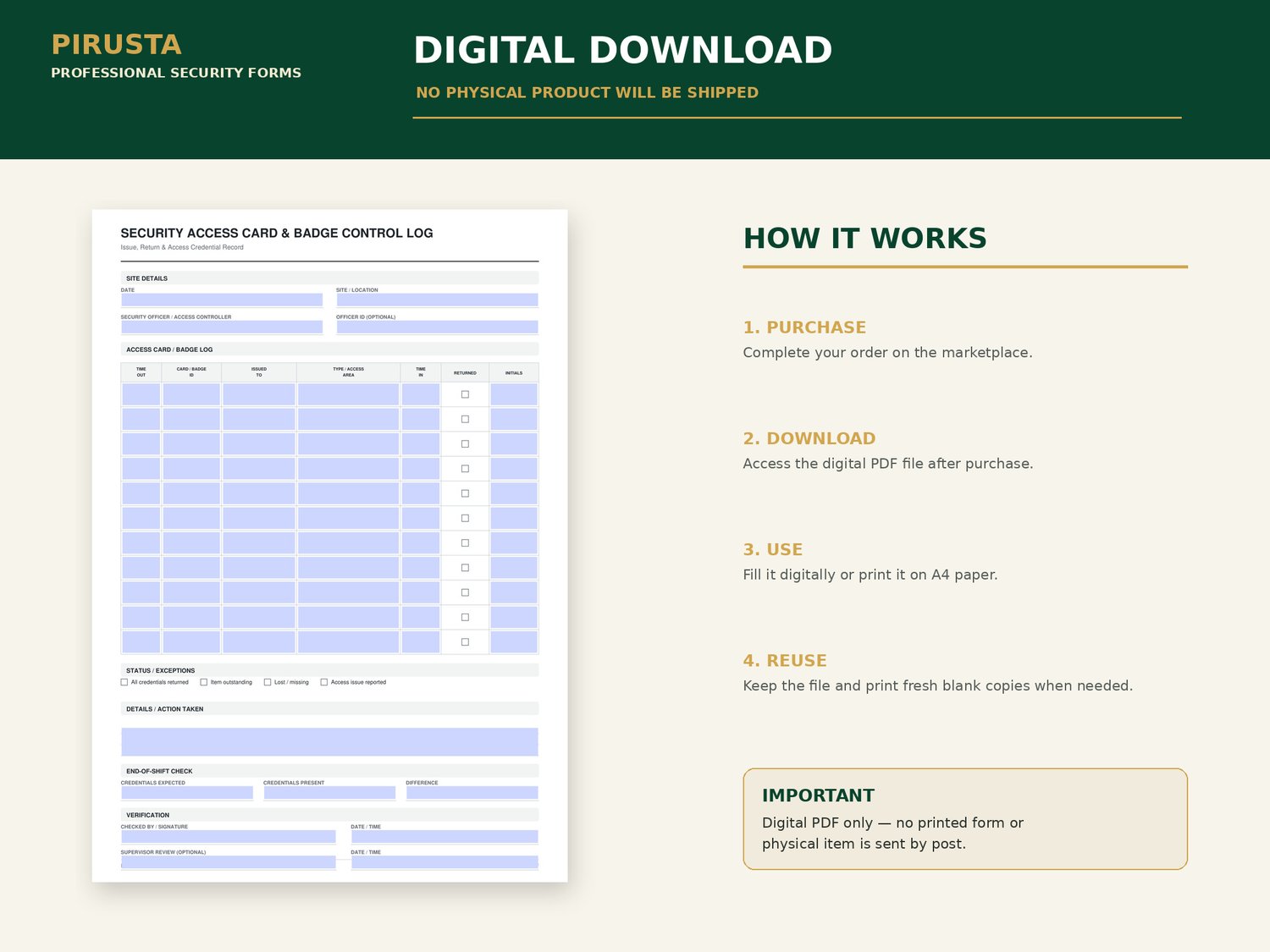Focus the Security Officer / Access Controller field
The height and width of the screenshot is (952, 1270).
[222, 327]
